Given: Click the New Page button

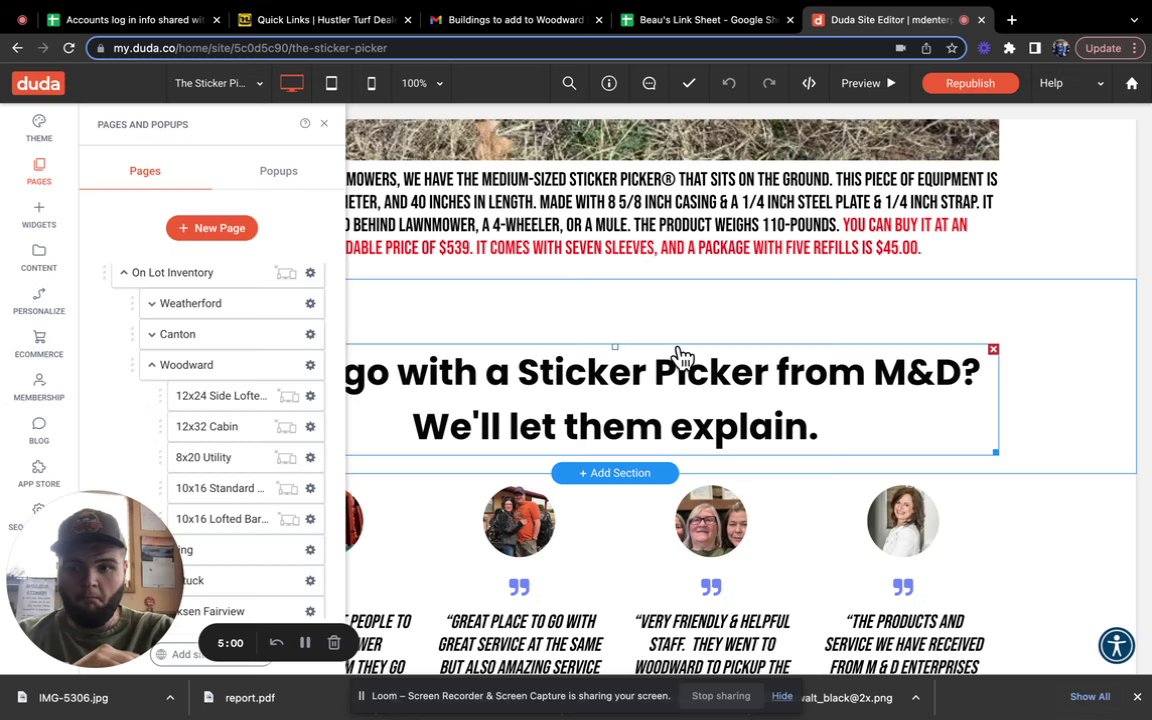Looking at the screenshot, I should pyautogui.click(x=212, y=228).
